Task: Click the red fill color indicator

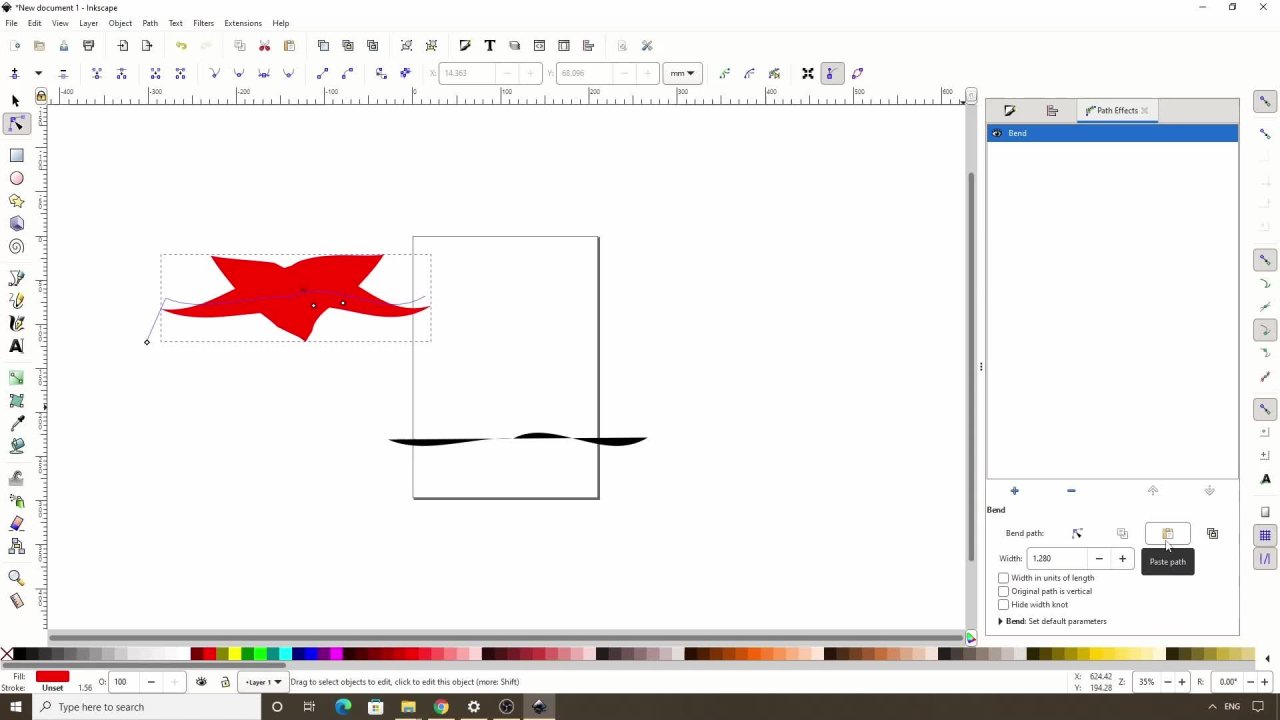Action: point(52,677)
